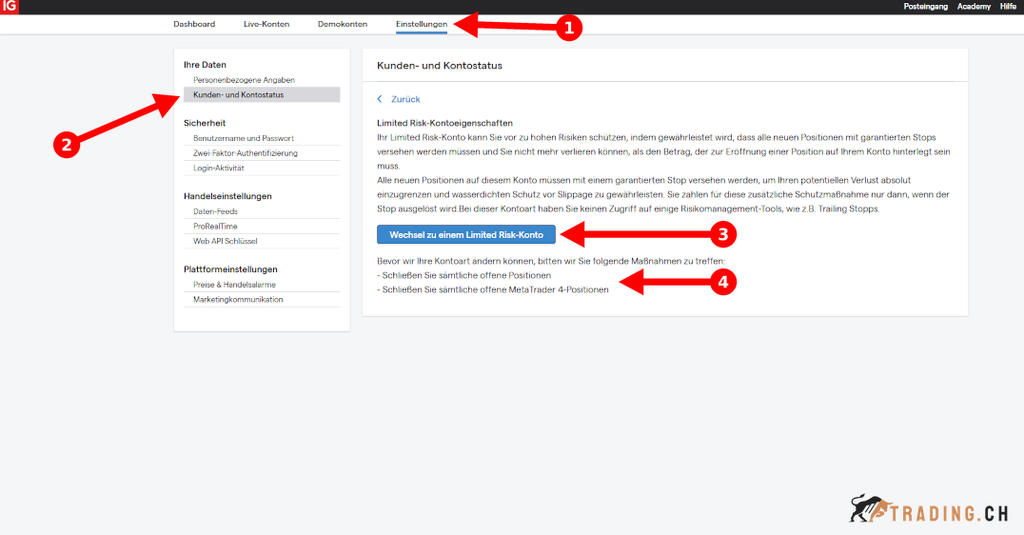
Task: Go back via Zurück link
Action: pyautogui.click(x=405, y=99)
